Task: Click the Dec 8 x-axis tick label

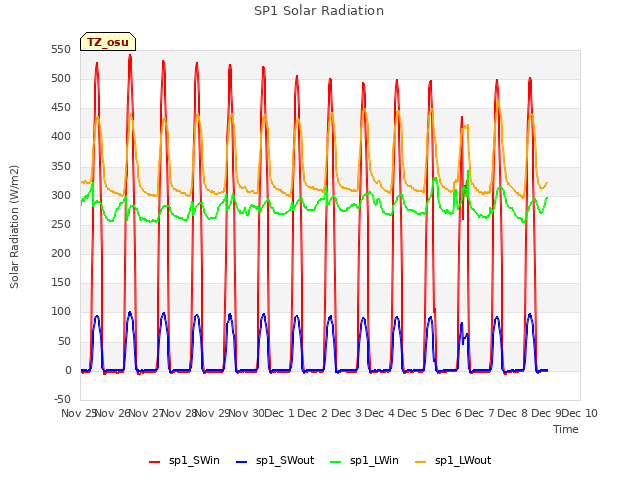Action: coord(513,413)
